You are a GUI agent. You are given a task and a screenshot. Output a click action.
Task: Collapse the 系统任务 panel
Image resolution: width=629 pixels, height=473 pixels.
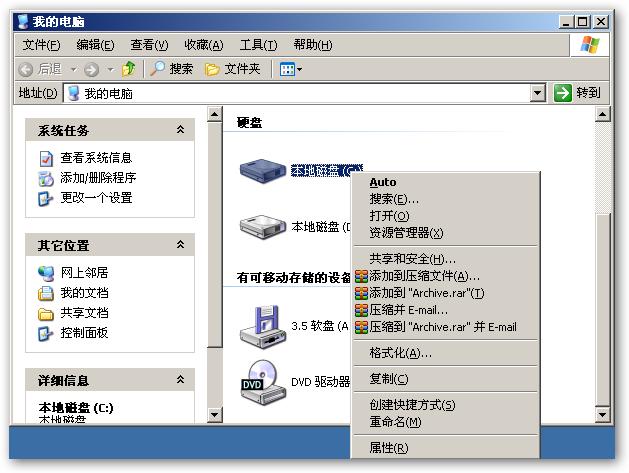[180, 130]
